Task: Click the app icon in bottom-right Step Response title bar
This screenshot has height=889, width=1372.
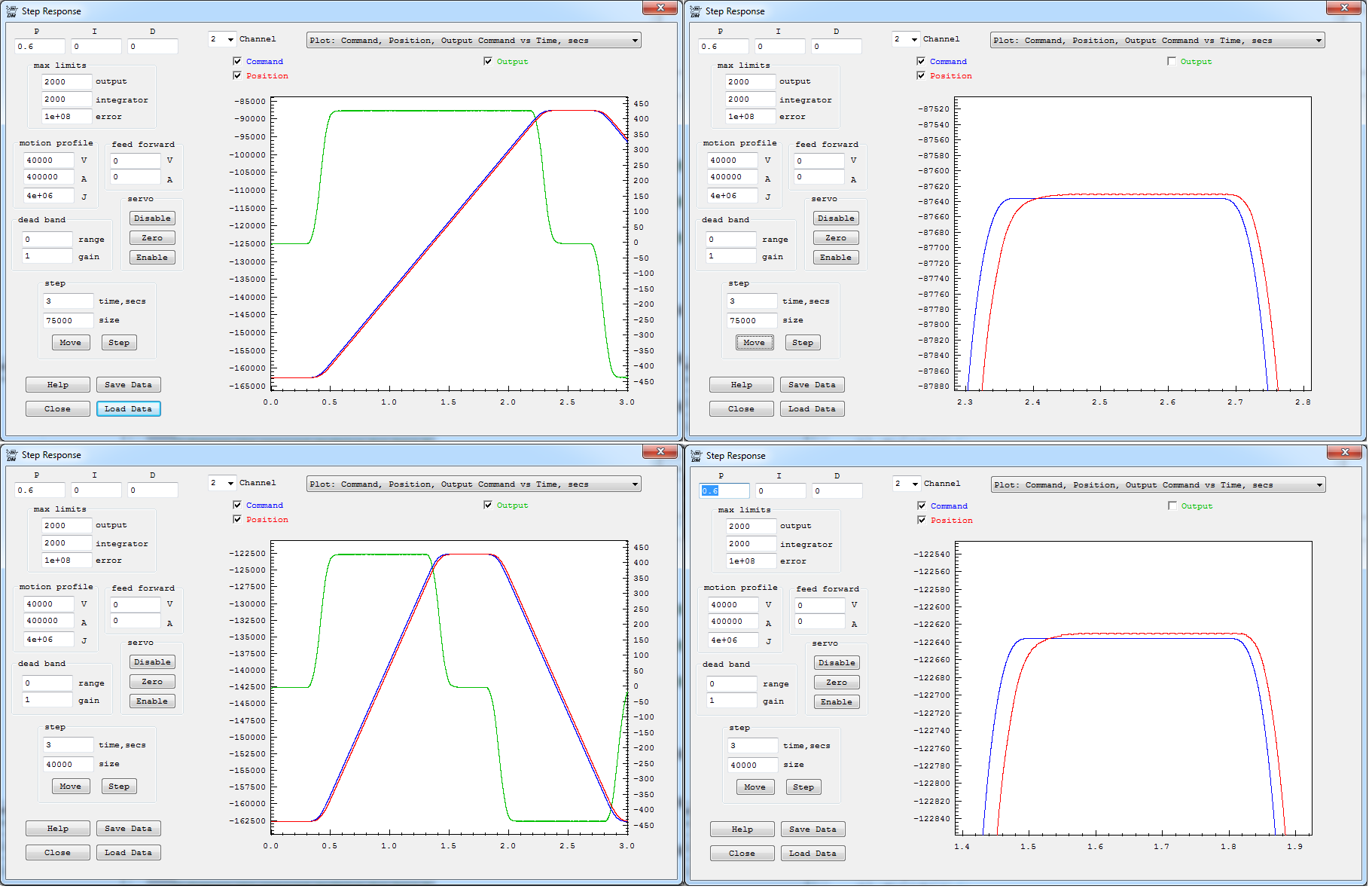Action: click(x=696, y=456)
